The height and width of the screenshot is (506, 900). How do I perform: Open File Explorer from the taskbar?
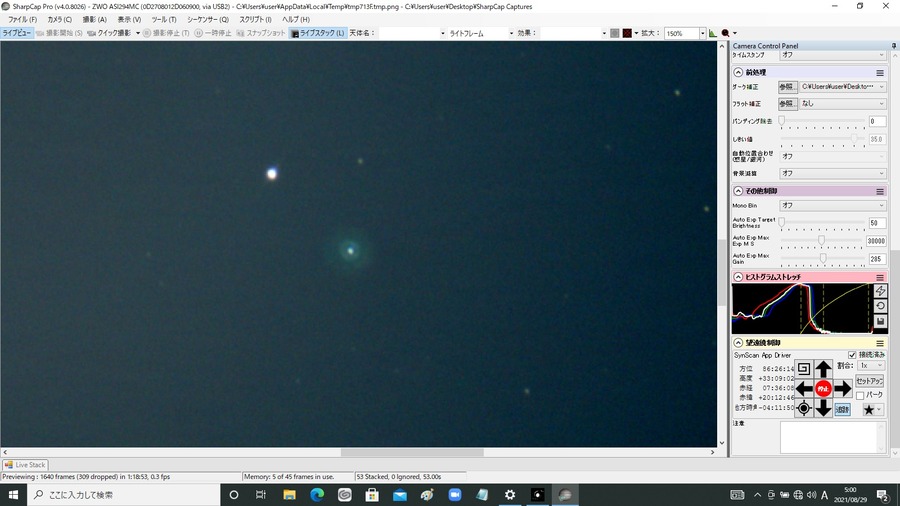tap(289, 495)
